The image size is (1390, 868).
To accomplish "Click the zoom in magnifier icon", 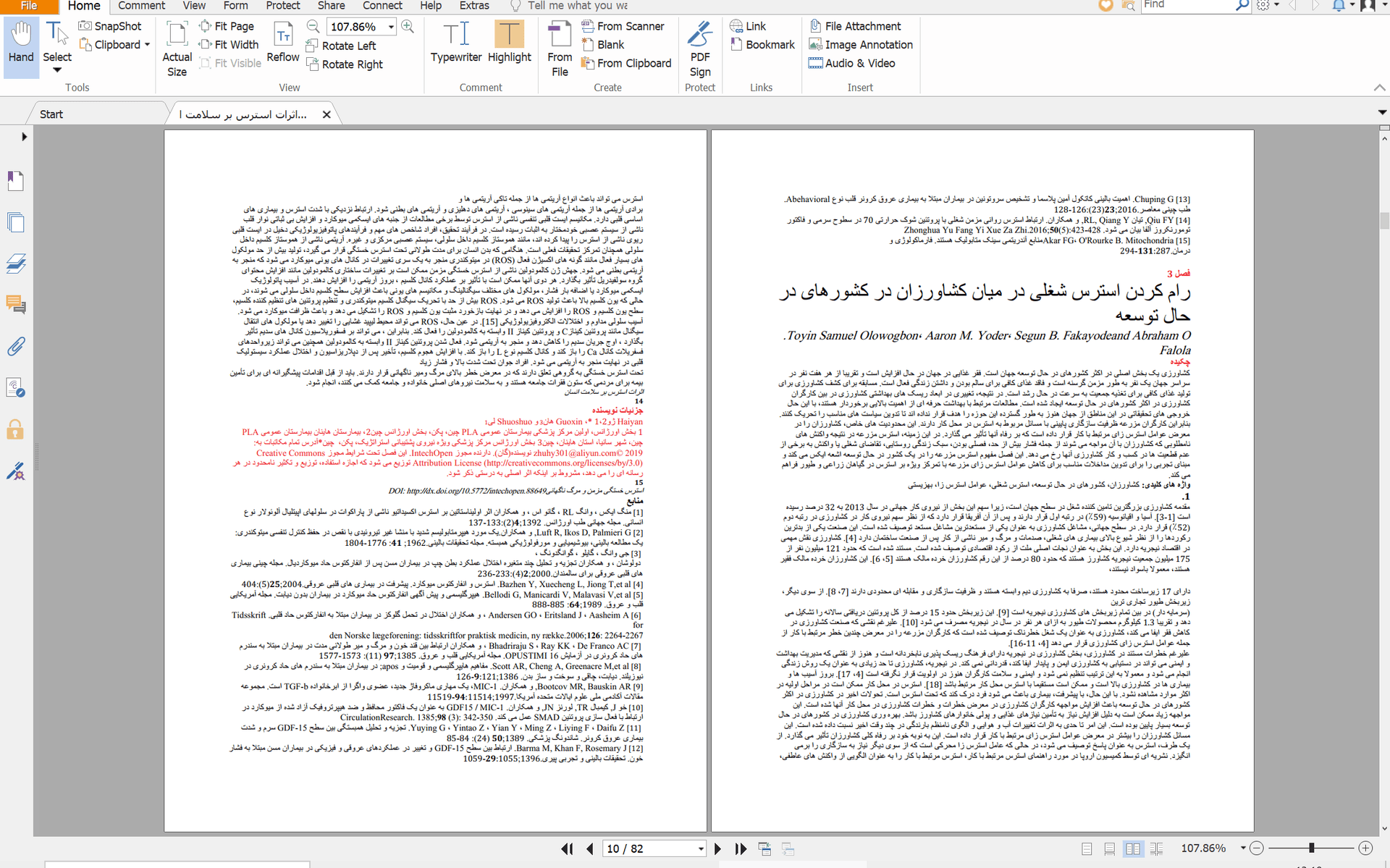I will 408,26.
